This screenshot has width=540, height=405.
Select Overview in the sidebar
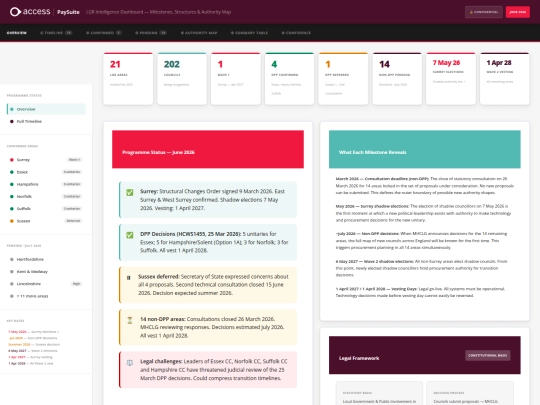point(46,109)
